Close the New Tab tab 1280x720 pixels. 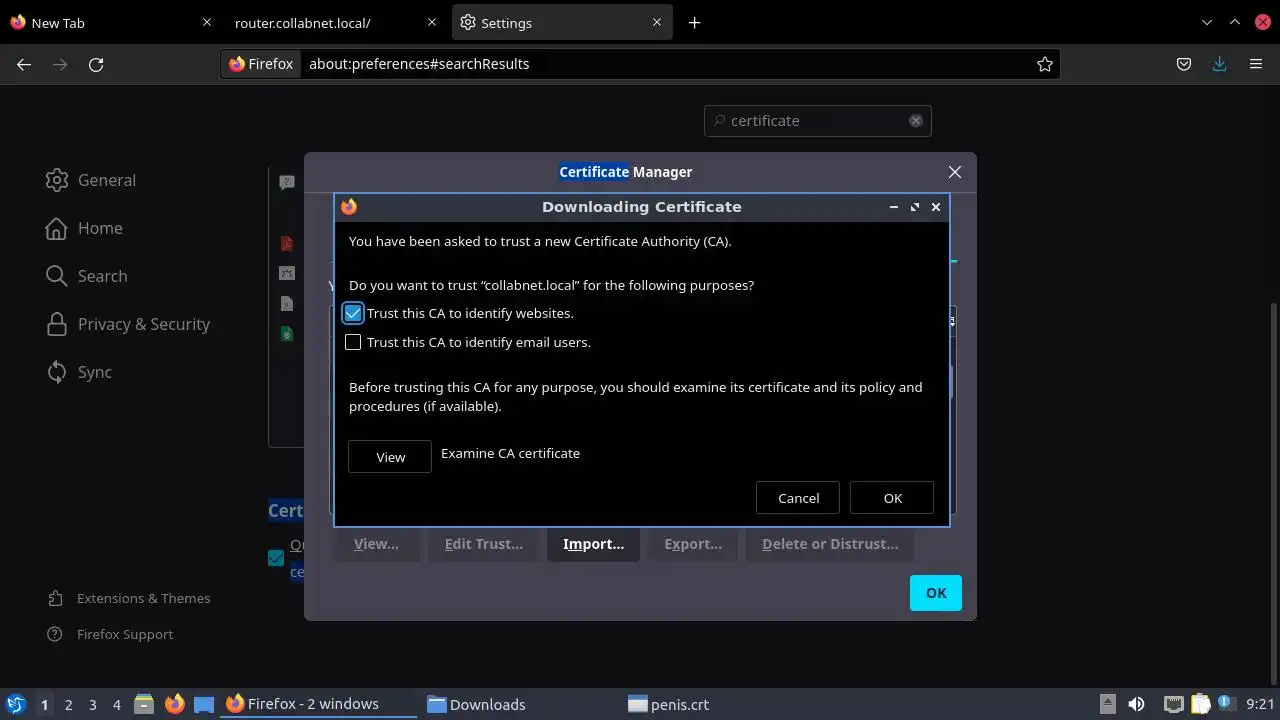tap(207, 22)
